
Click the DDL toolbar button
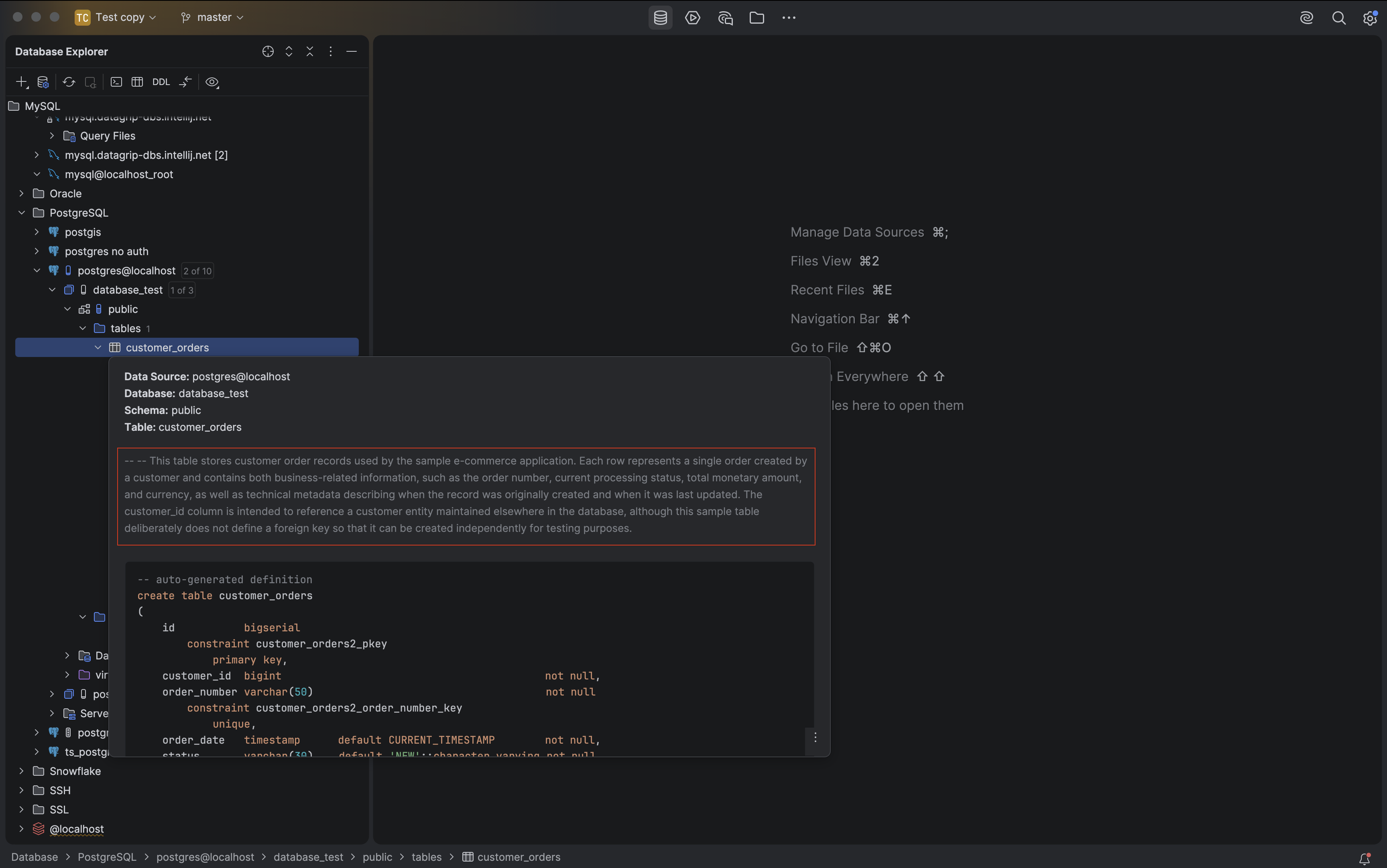(161, 82)
